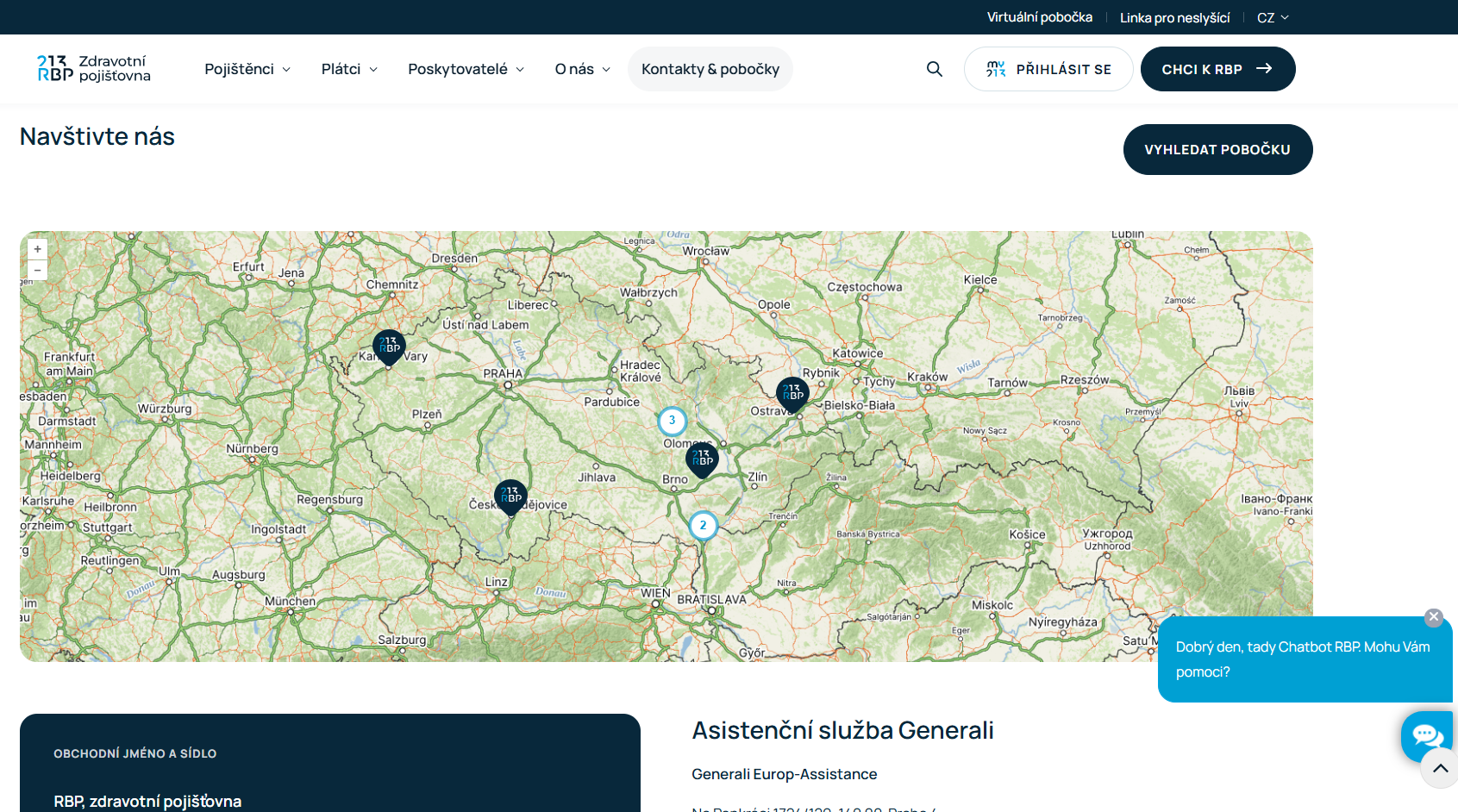The image size is (1458, 812).
Task: Zoom in the map with plus button
Action: point(37,249)
